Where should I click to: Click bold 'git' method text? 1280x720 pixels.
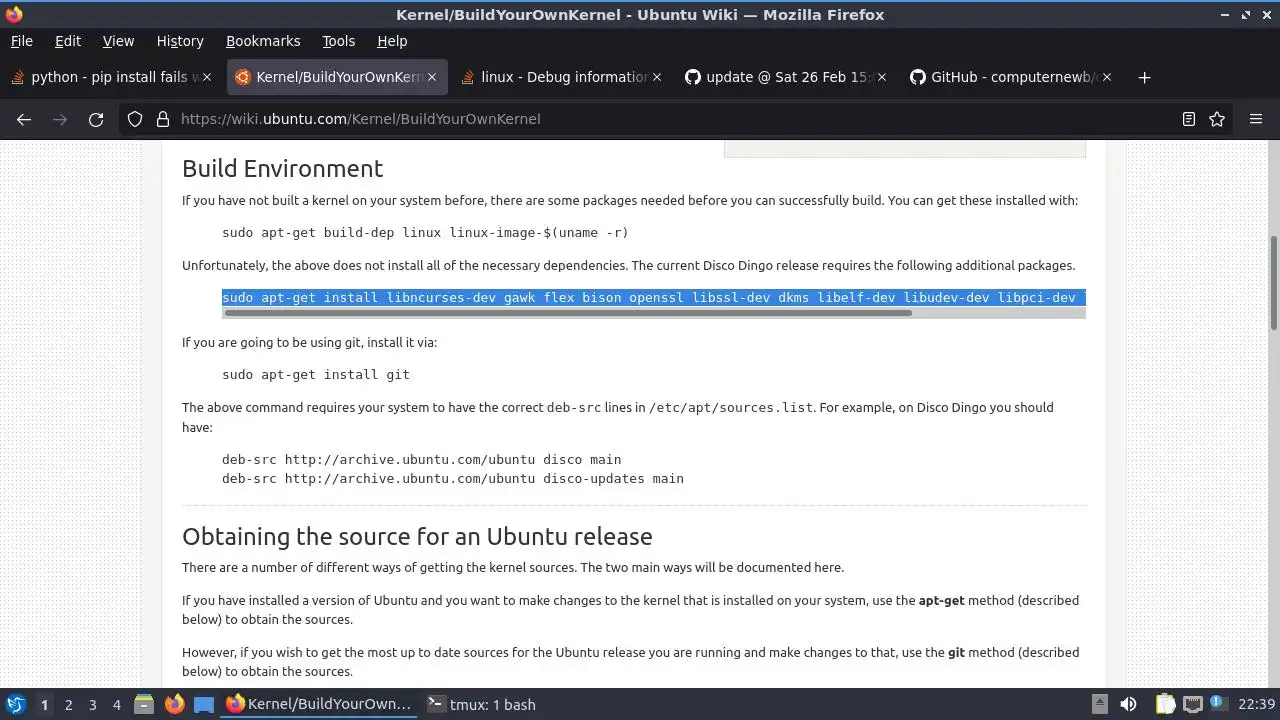(x=957, y=653)
